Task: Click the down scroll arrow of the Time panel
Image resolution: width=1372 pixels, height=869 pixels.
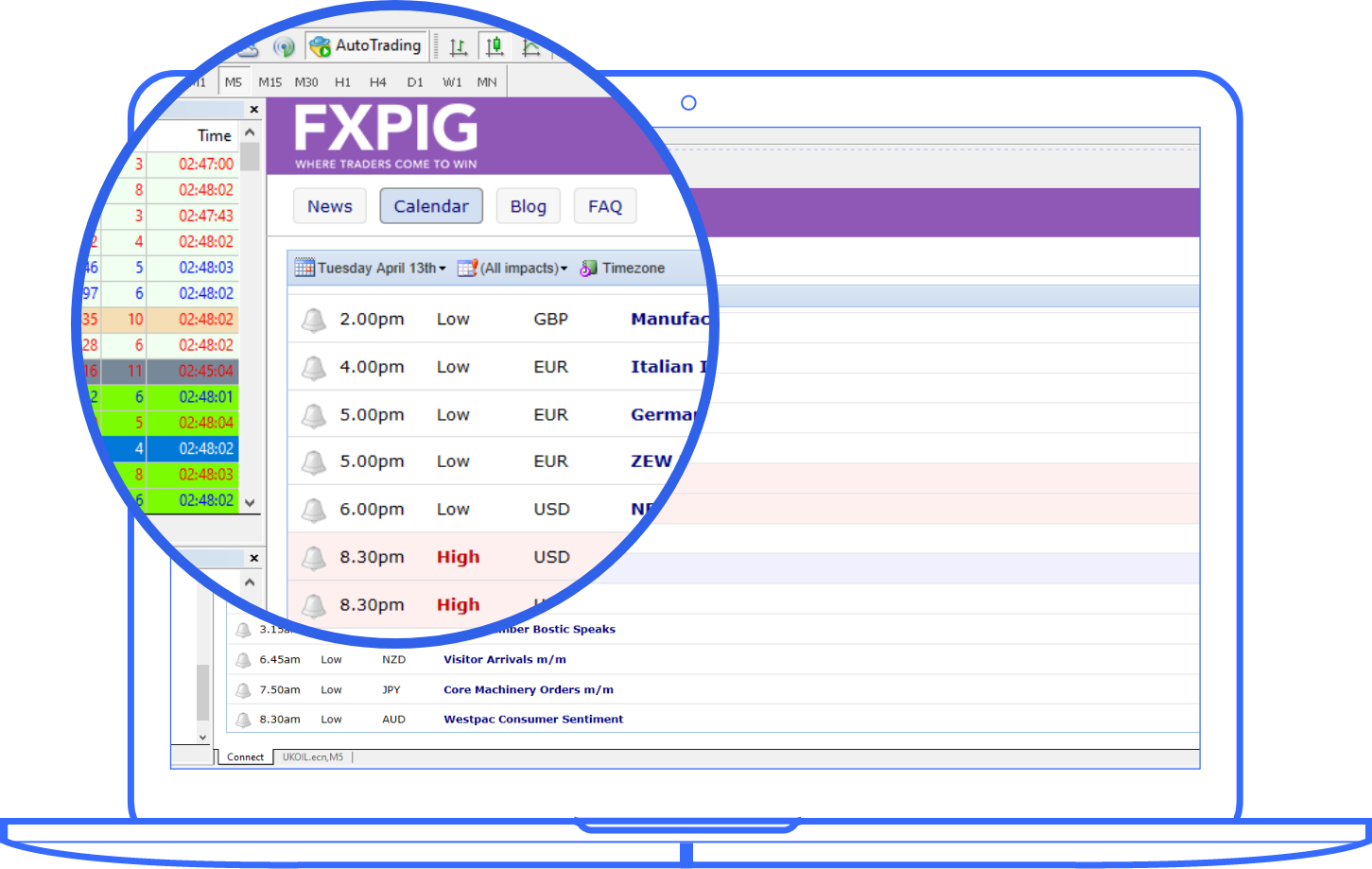Action: tap(249, 503)
